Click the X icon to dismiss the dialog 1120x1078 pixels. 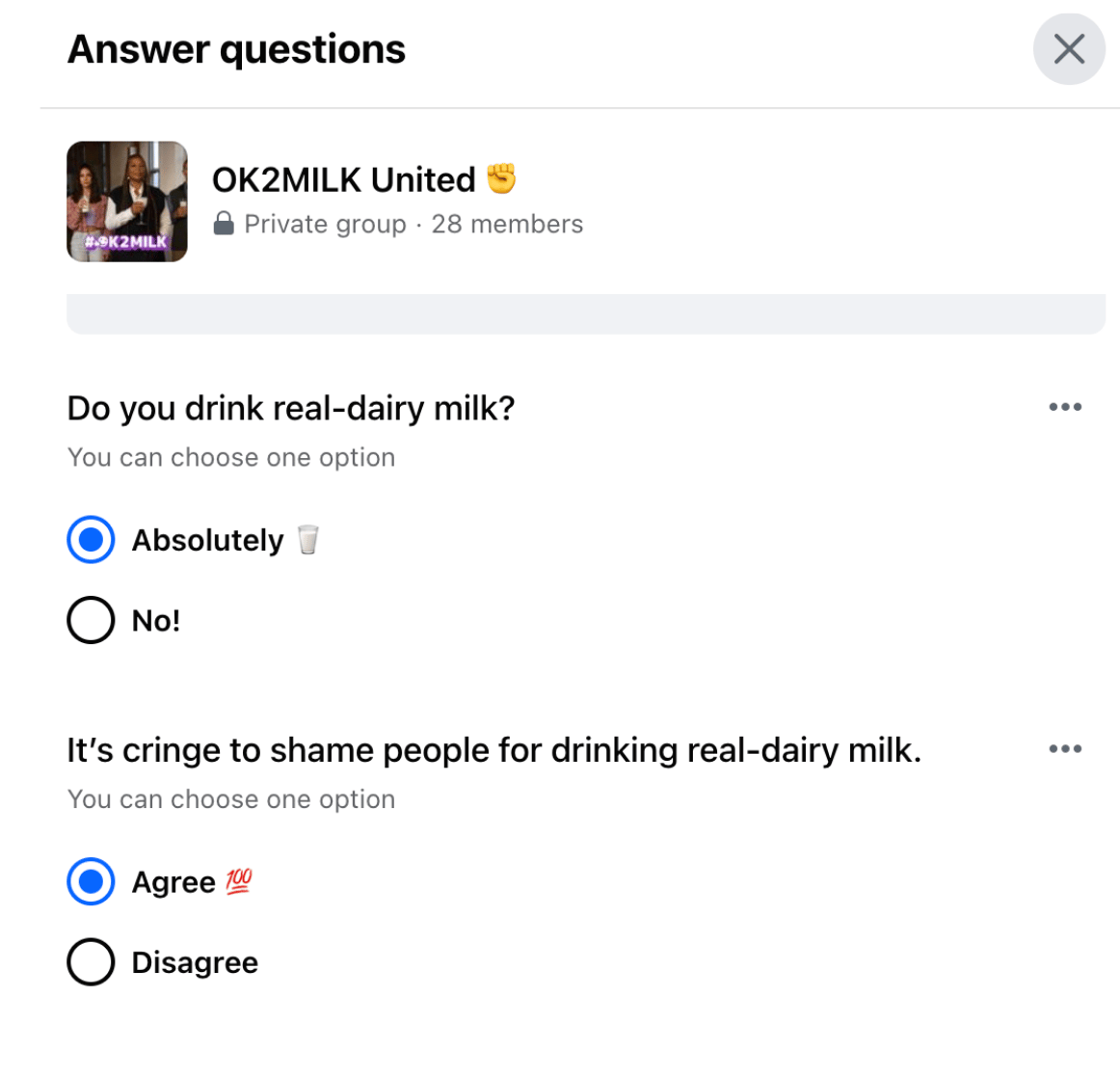click(x=1069, y=48)
